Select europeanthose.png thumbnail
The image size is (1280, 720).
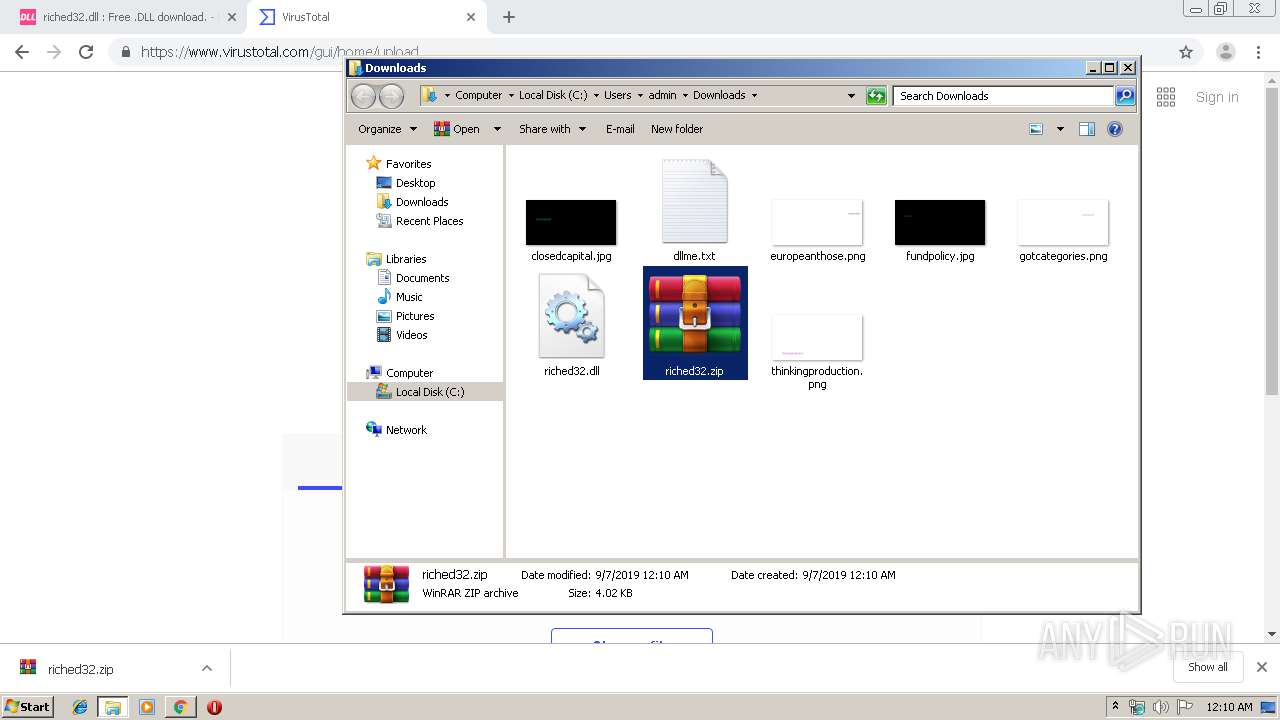point(817,222)
